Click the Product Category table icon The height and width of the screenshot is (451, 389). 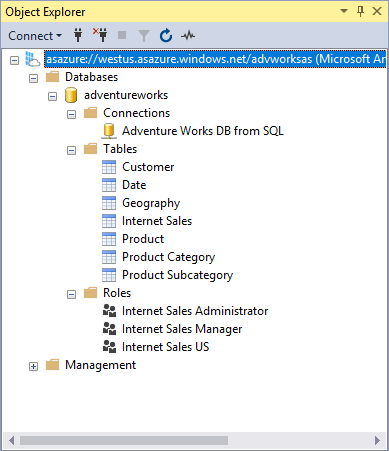pos(109,257)
